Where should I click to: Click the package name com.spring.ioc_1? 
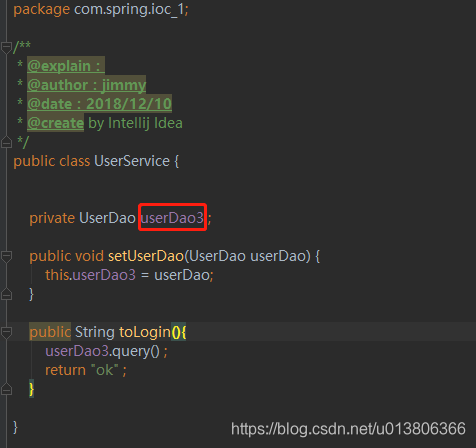coord(129,10)
